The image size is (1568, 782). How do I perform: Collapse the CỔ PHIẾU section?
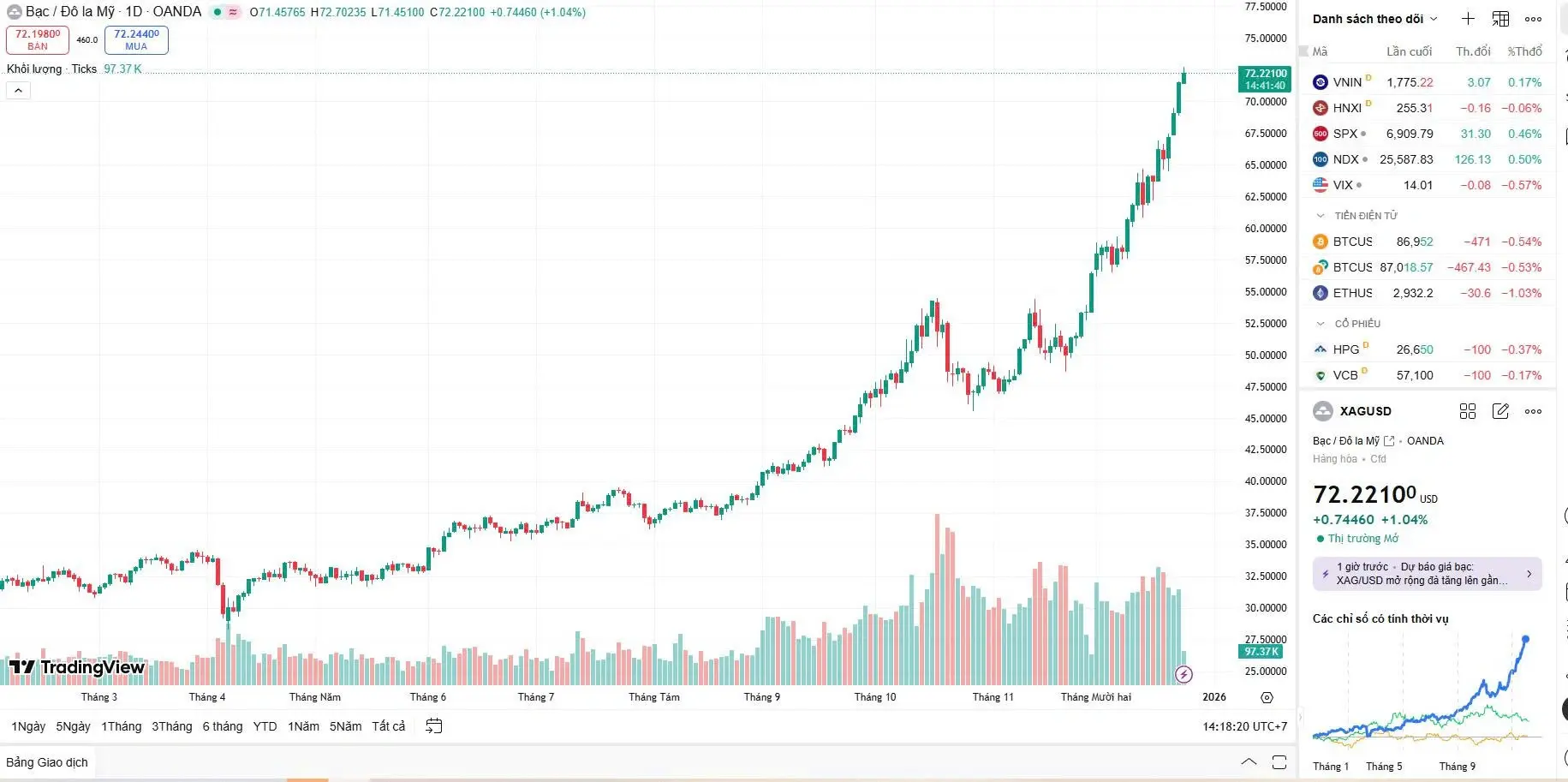pyautogui.click(x=1321, y=324)
